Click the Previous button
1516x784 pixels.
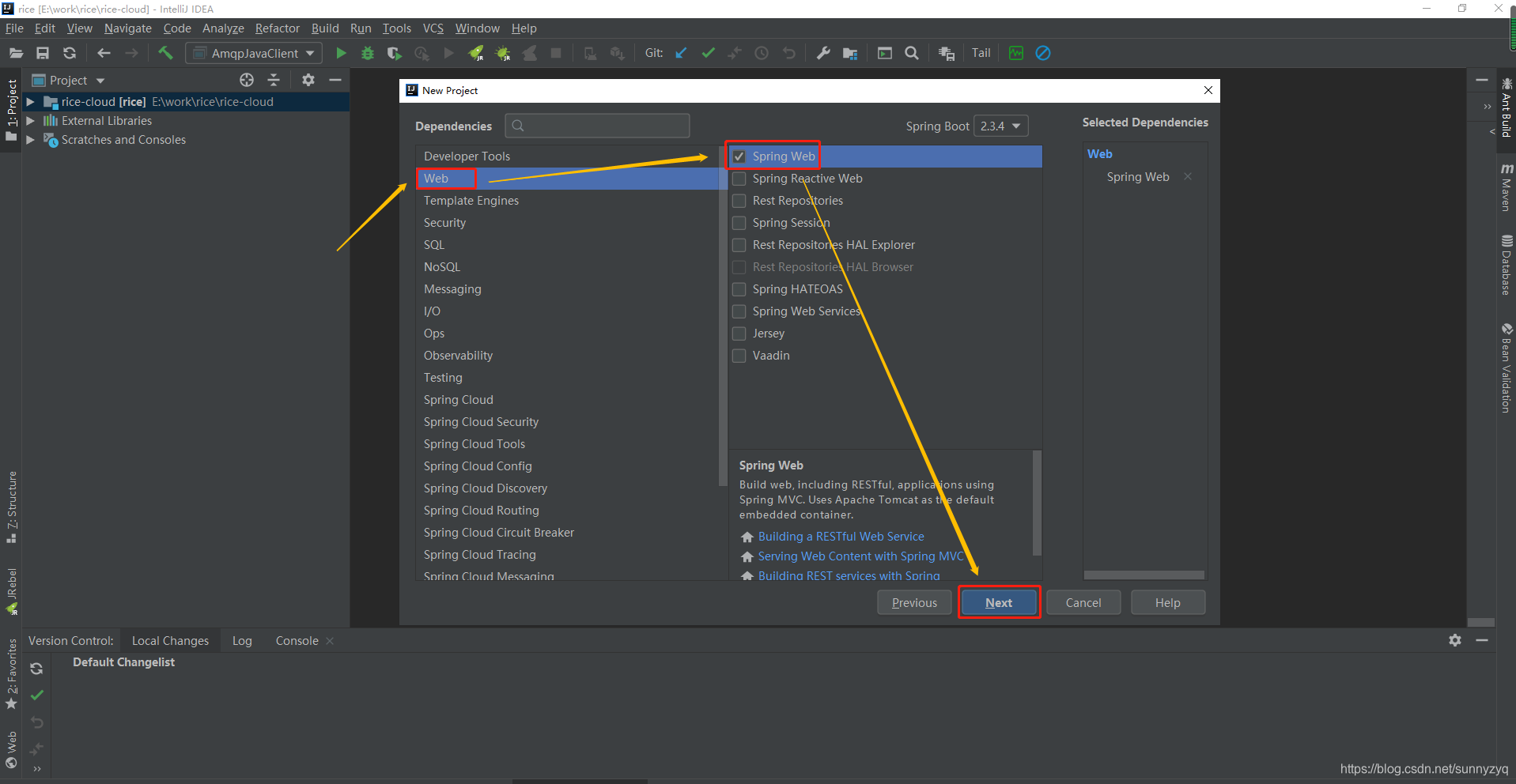click(914, 602)
